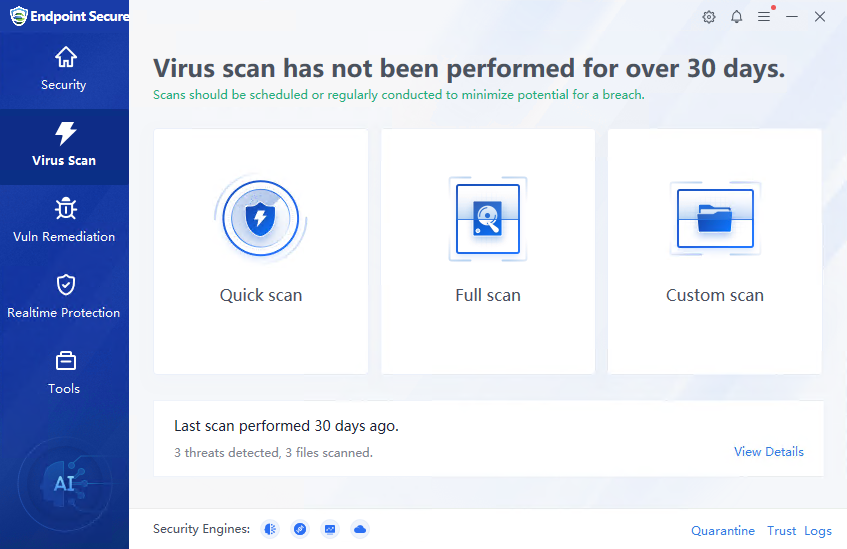Click the second security engine icon
This screenshot has height=549, width=847.
300,529
